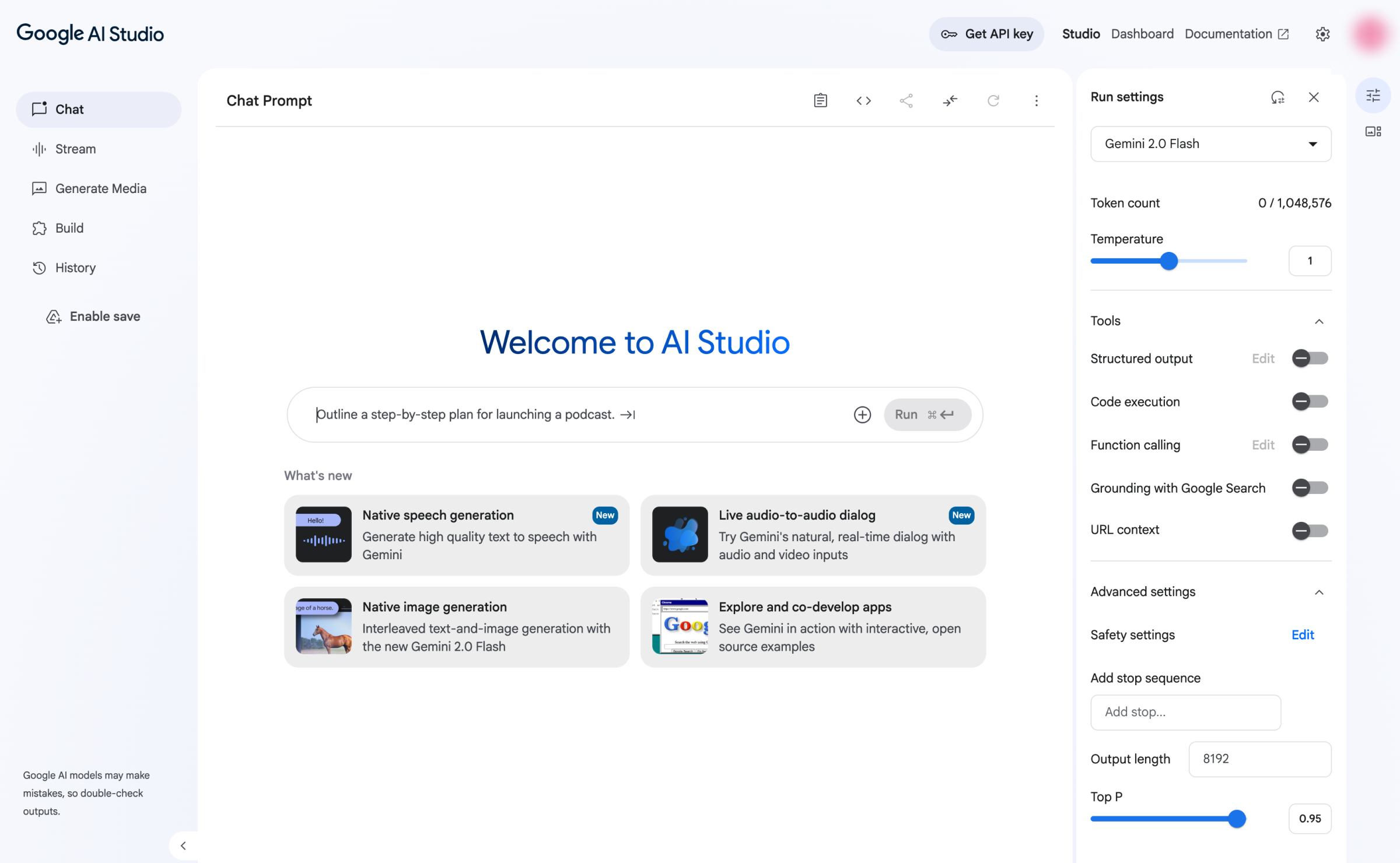Click the tab arrow icon after placeholder text
This screenshot has width=1400, height=863.
pyautogui.click(x=628, y=415)
